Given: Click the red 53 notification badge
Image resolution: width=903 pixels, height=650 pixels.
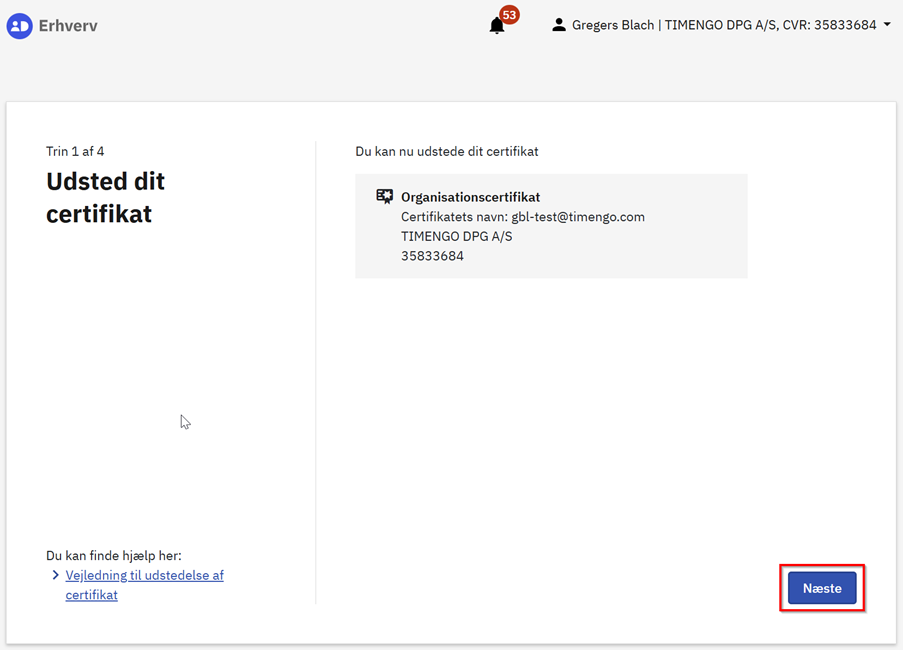Looking at the screenshot, I should pos(509,15).
